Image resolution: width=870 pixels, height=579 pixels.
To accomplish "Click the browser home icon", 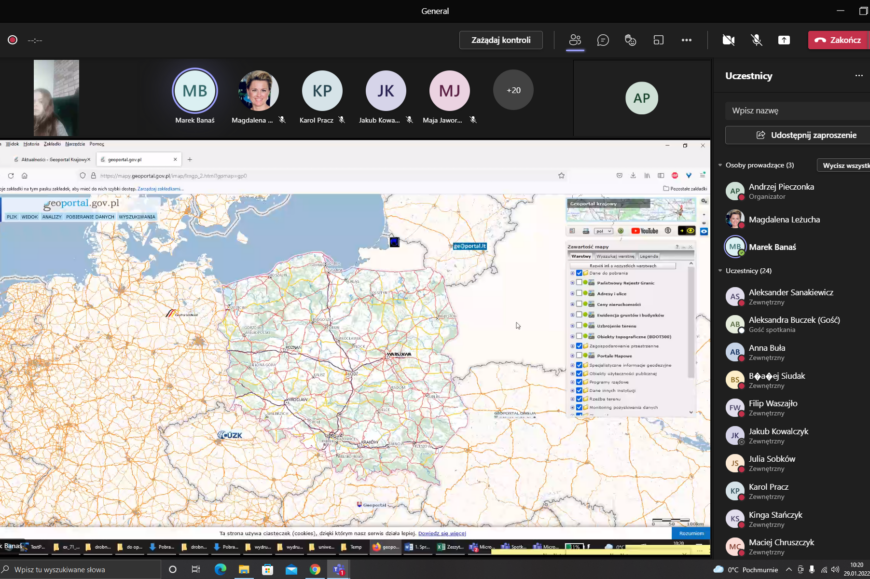I will click(24, 176).
